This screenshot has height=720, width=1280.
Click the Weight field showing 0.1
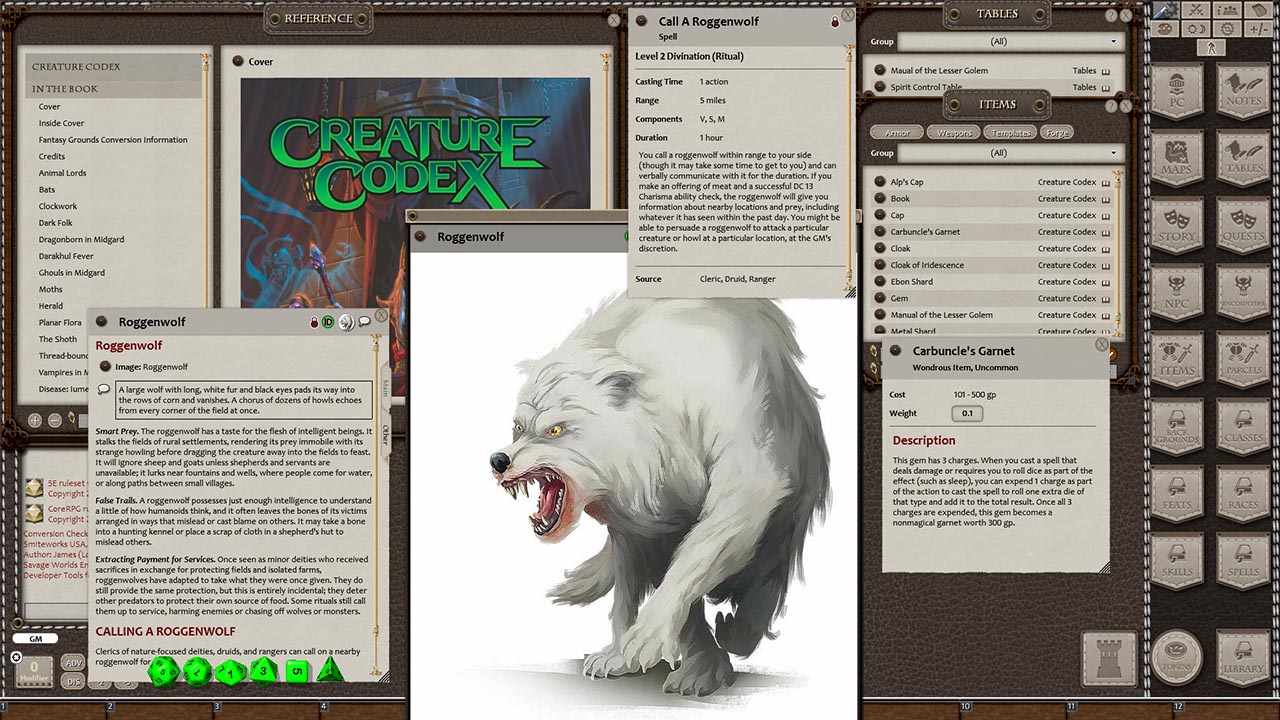click(x=967, y=413)
